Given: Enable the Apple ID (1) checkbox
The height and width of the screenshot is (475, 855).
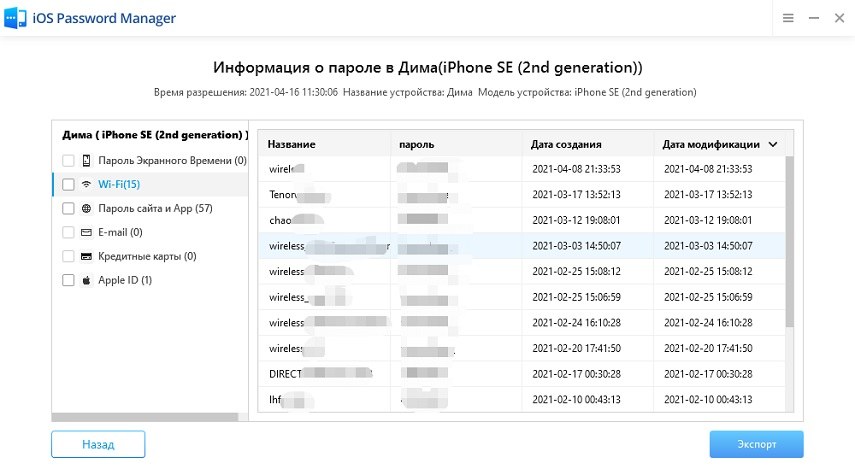Looking at the screenshot, I should pyautogui.click(x=68, y=280).
